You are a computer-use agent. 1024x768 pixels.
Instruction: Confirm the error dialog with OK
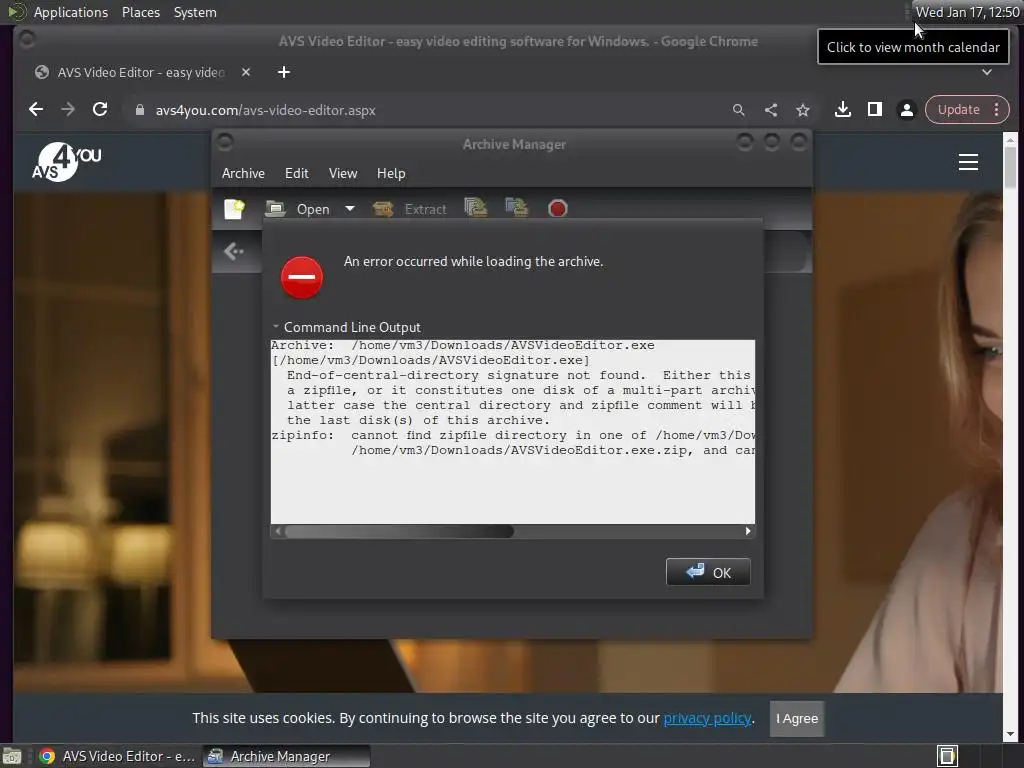tap(708, 572)
